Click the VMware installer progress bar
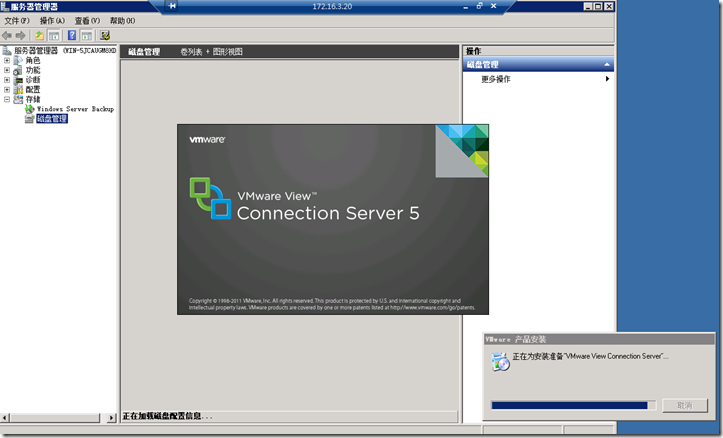Screen dimensions: 723x438 [573, 405]
